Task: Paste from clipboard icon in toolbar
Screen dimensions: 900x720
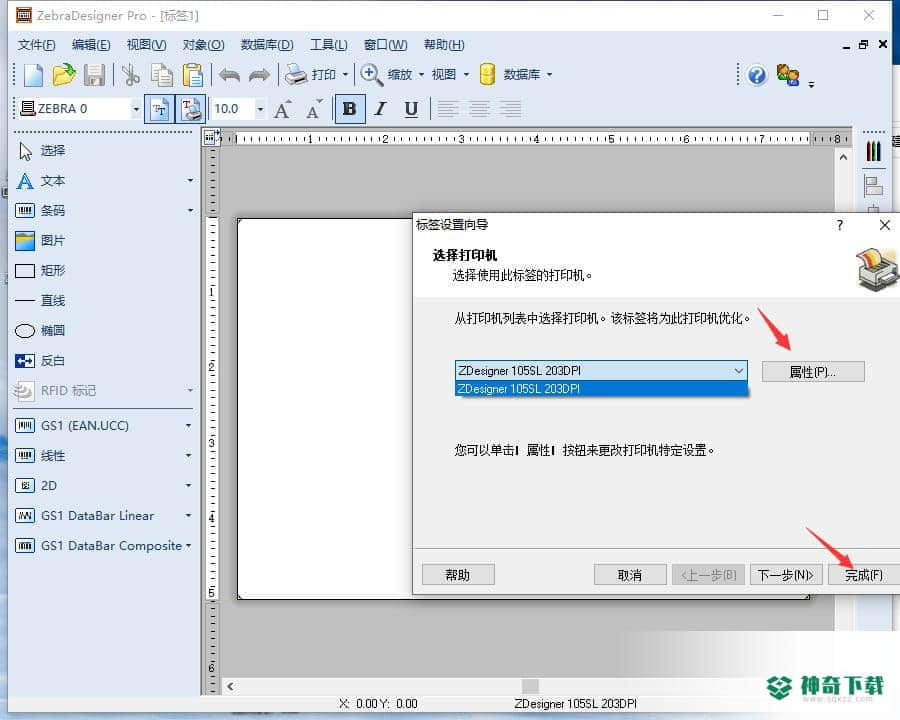Action: point(193,75)
